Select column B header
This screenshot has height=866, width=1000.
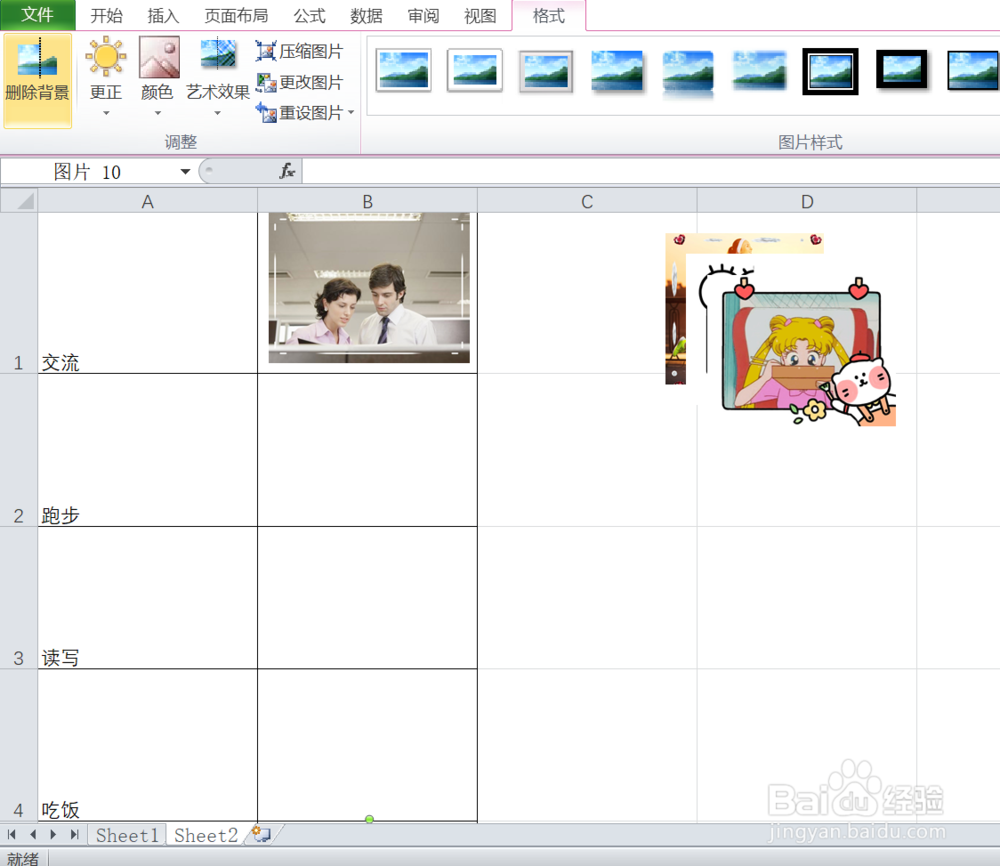pos(367,201)
